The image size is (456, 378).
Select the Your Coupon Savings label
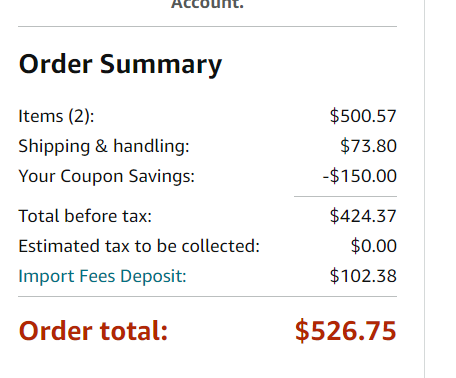tap(106, 176)
